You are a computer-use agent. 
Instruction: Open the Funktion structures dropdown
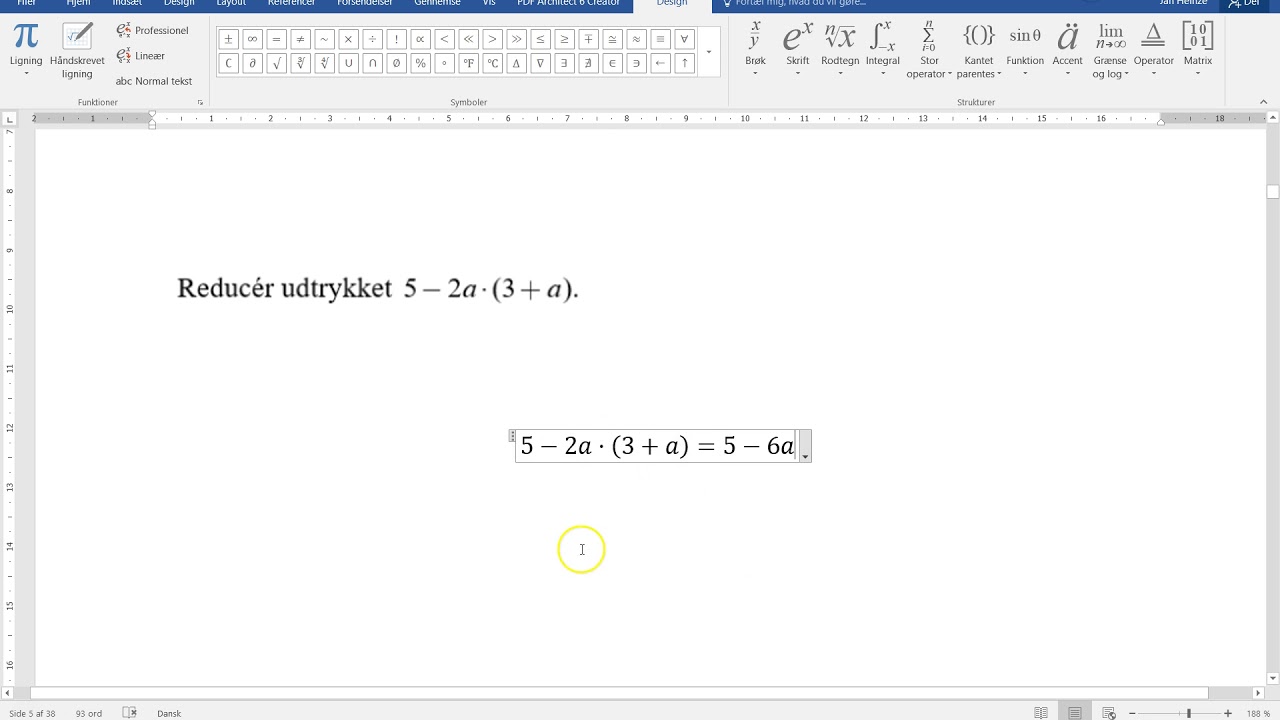[x=1025, y=50]
